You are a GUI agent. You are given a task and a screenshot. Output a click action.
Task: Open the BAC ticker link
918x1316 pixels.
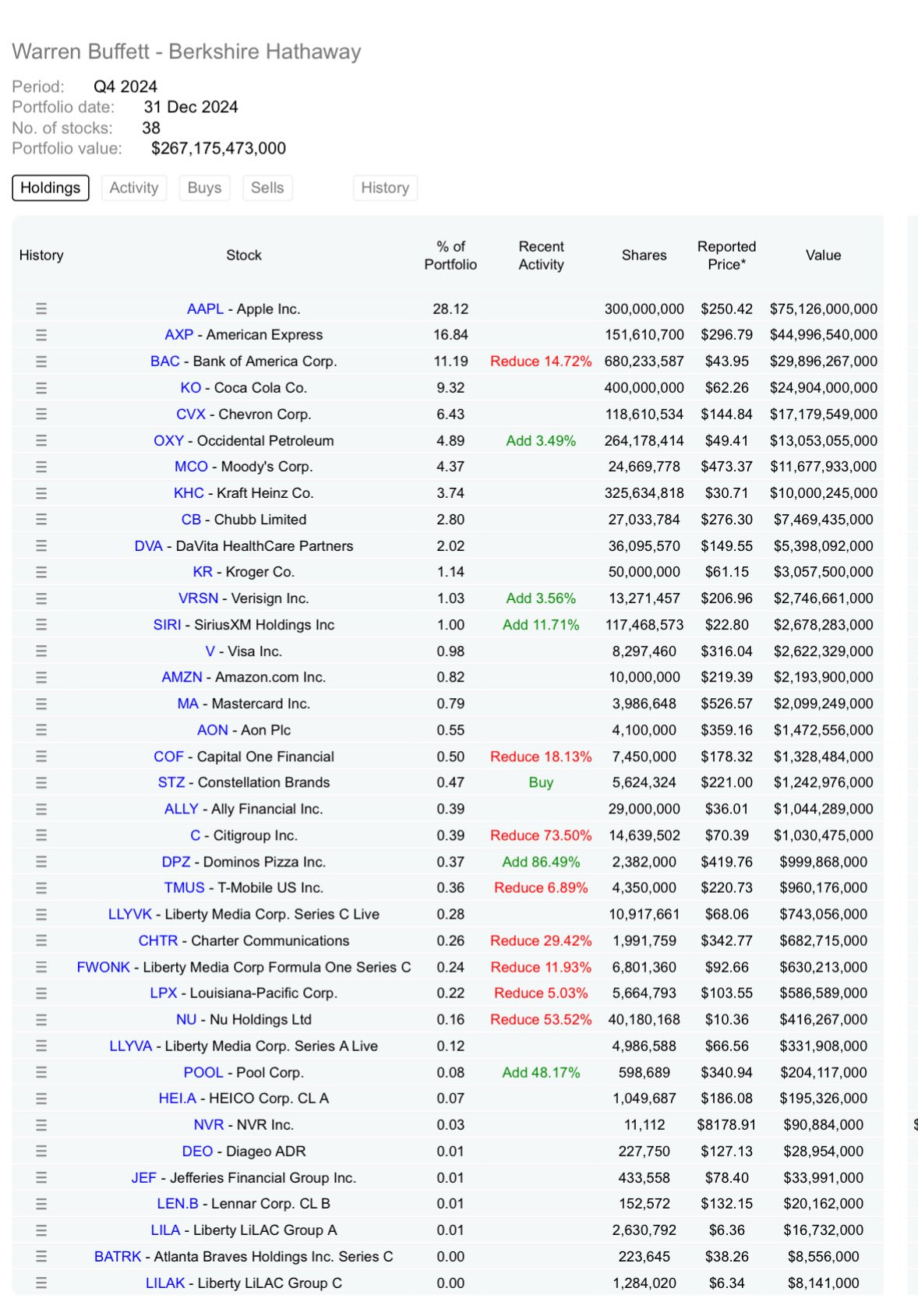(x=165, y=362)
